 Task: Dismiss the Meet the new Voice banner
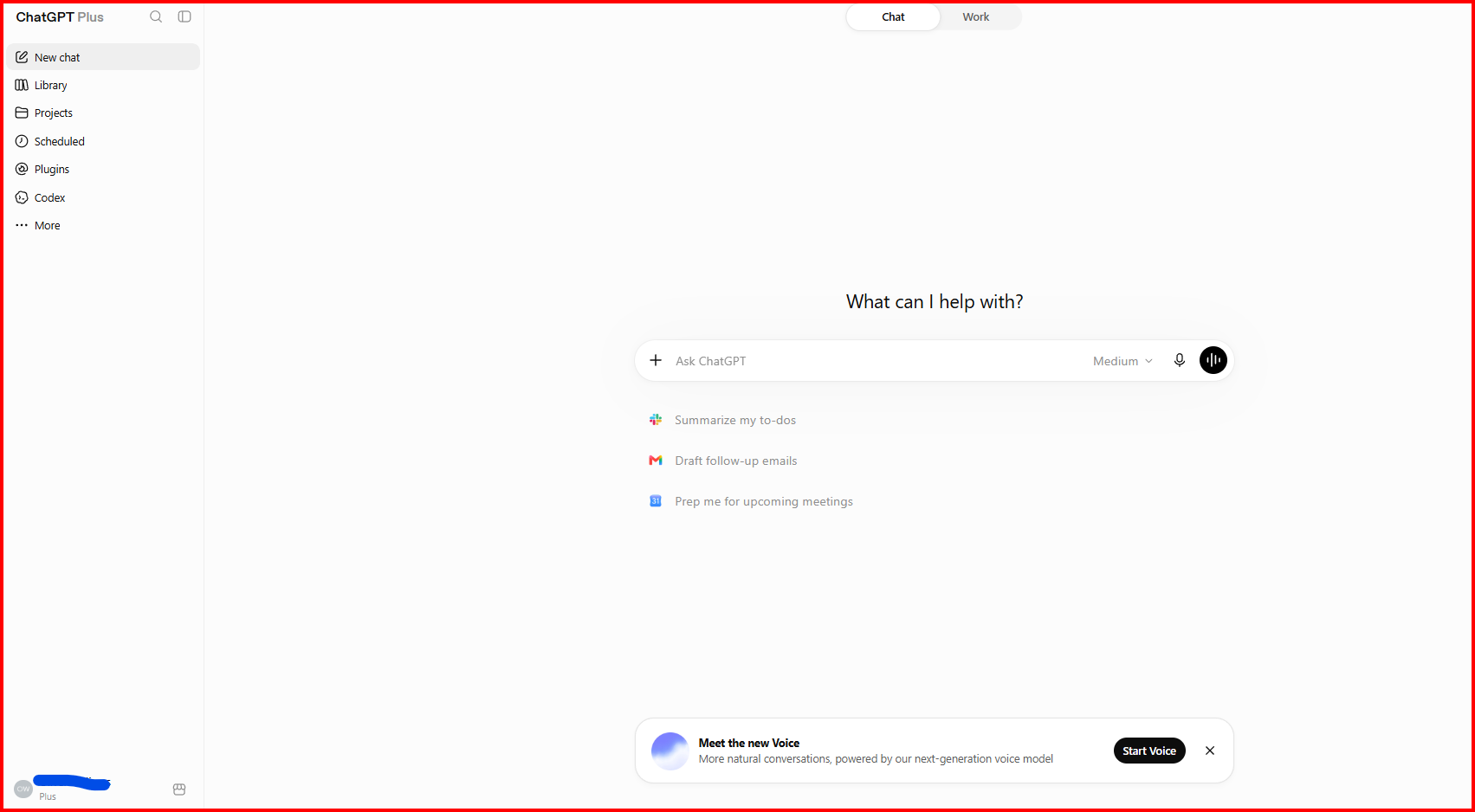point(1210,751)
